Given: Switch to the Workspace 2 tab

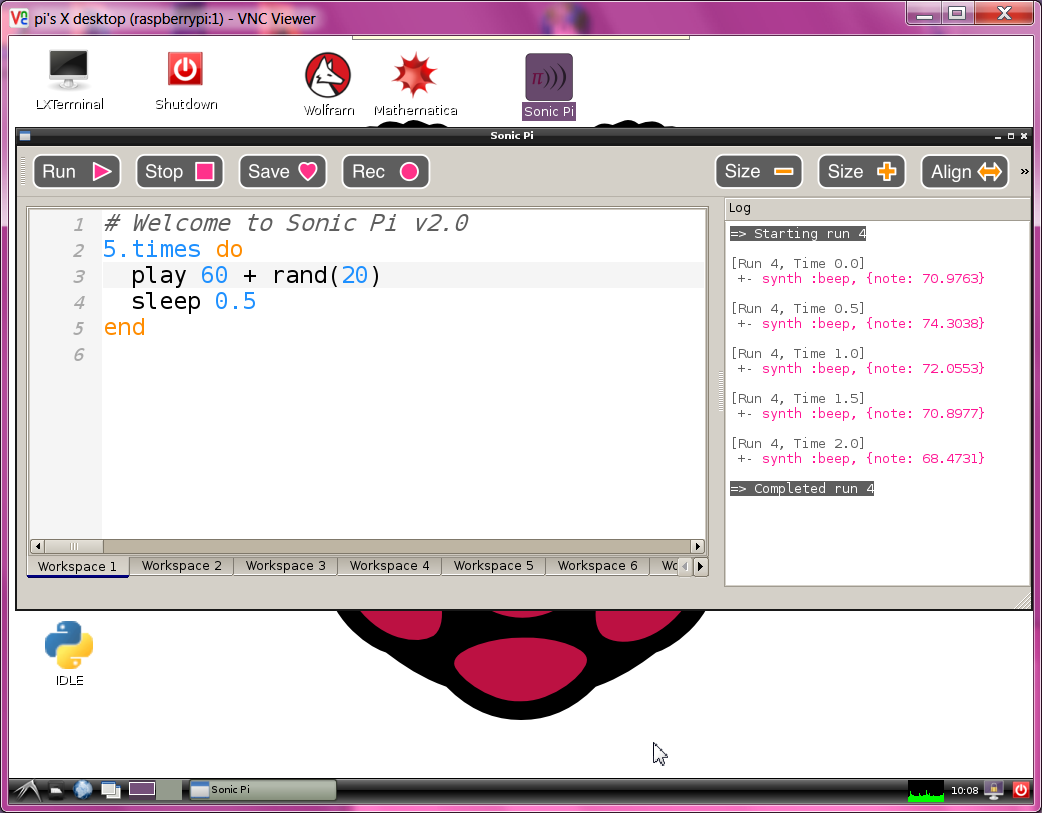Looking at the screenshot, I should tap(182, 566).
